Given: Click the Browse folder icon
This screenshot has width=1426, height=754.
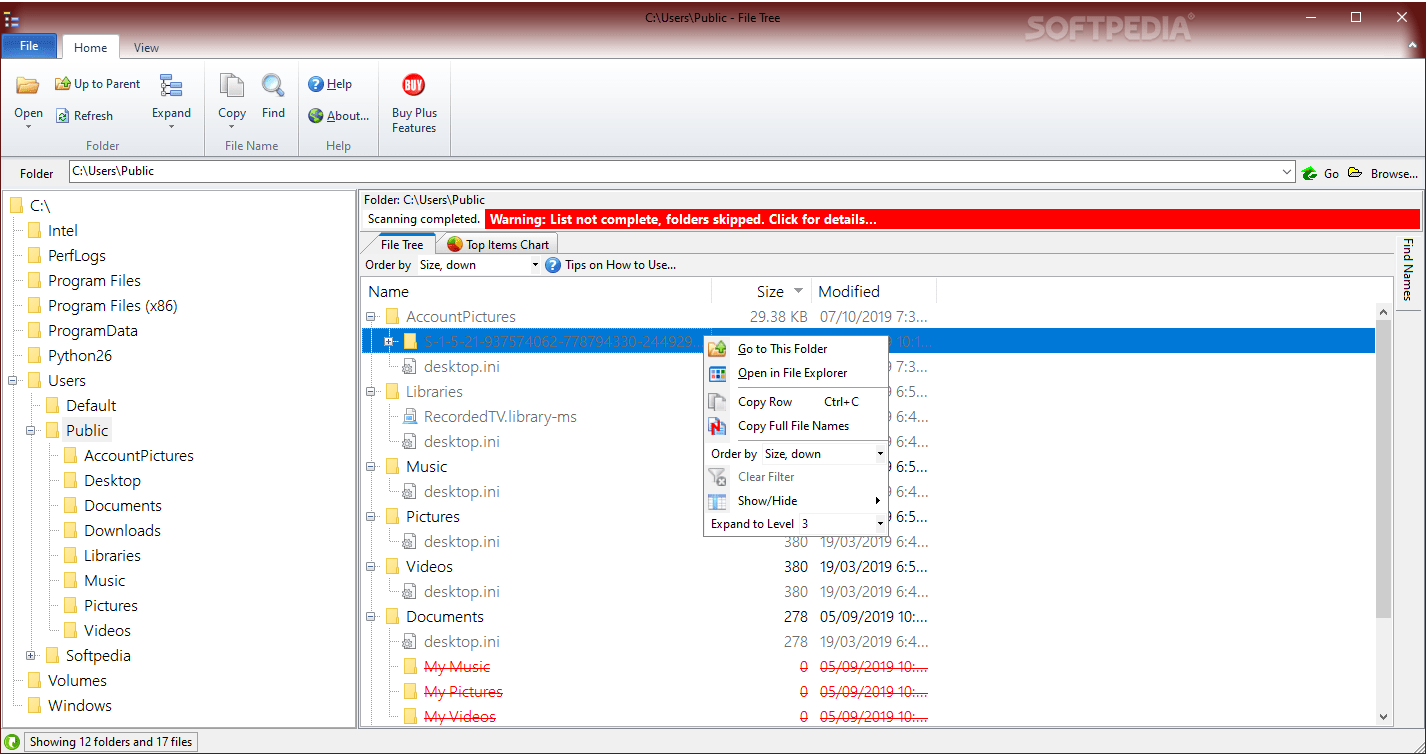Looking at the screenshot, I should coord(1355,171).
